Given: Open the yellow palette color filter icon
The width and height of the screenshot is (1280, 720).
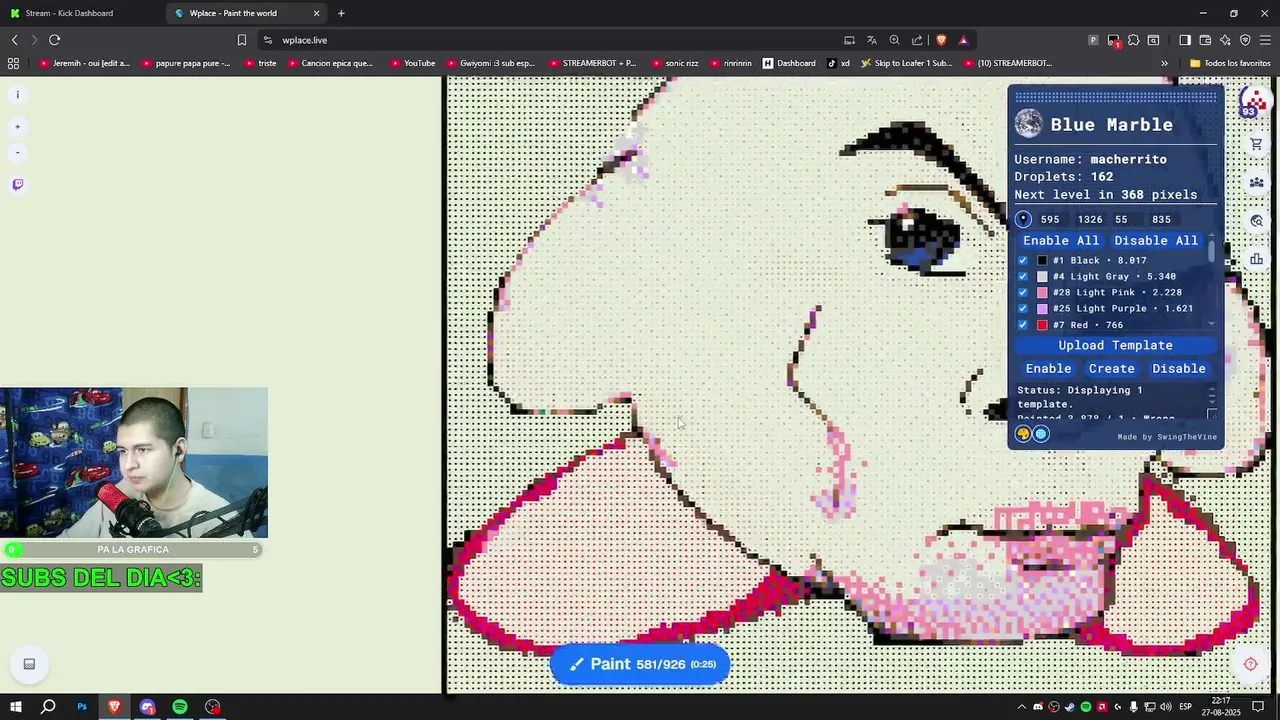Looking at the screenshot, I should click(1023, 434).
